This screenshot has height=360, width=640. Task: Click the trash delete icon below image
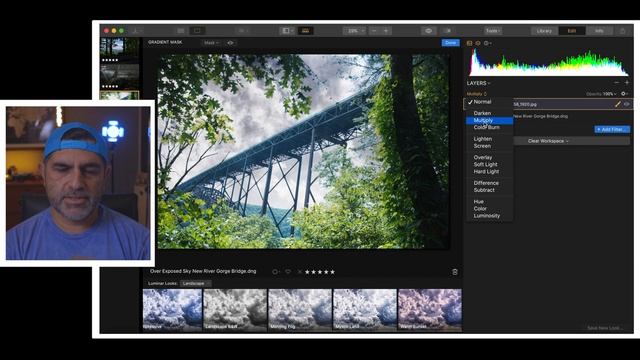pyautogui.click(x=455, y=272)
